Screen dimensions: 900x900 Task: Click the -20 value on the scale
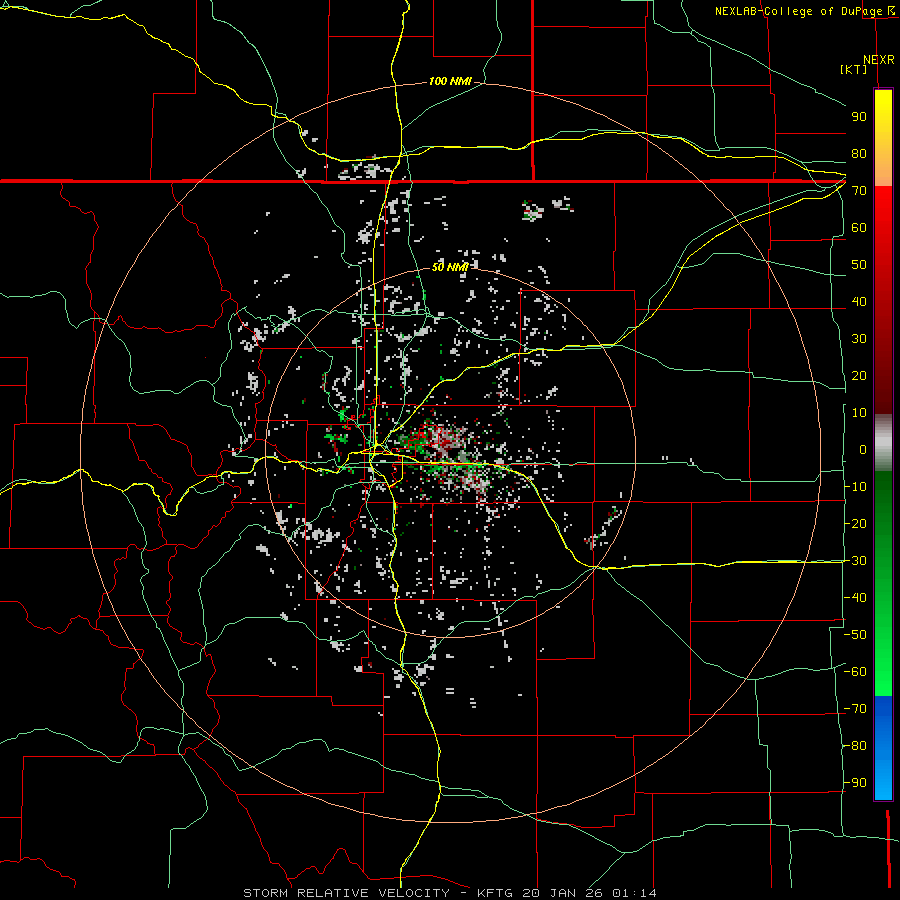[855, 524]
